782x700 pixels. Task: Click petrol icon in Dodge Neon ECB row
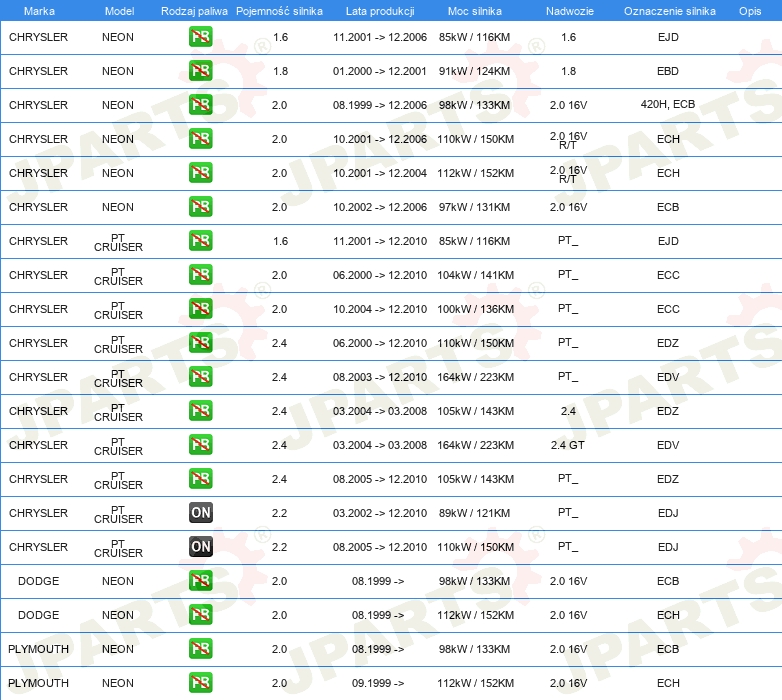click(x=200, y=581)
